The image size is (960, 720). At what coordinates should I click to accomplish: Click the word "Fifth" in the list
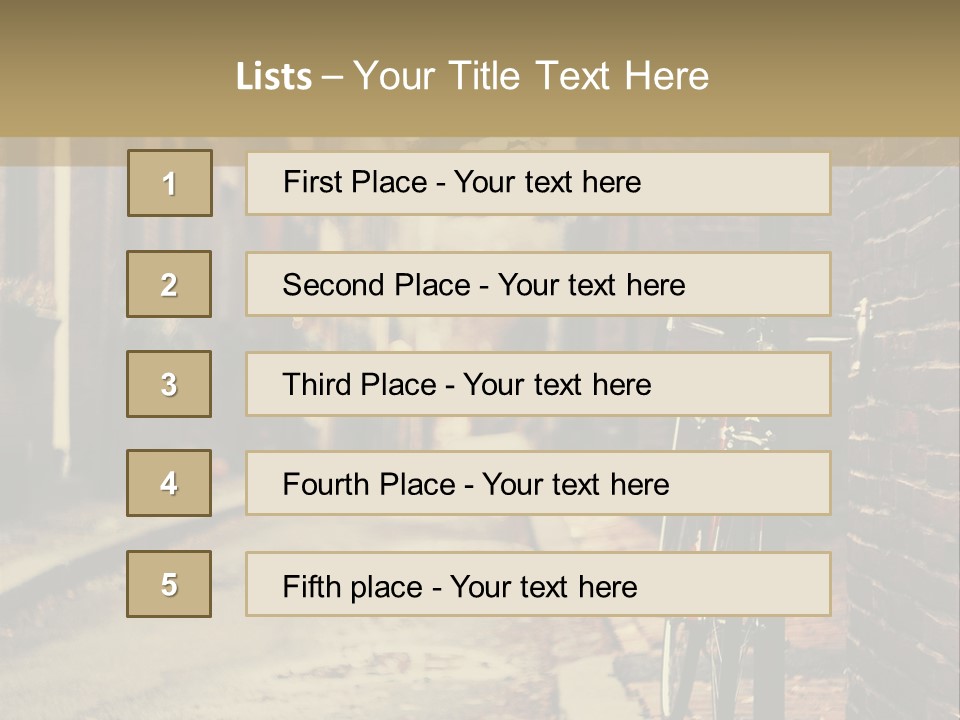click(x=310, y=586)
